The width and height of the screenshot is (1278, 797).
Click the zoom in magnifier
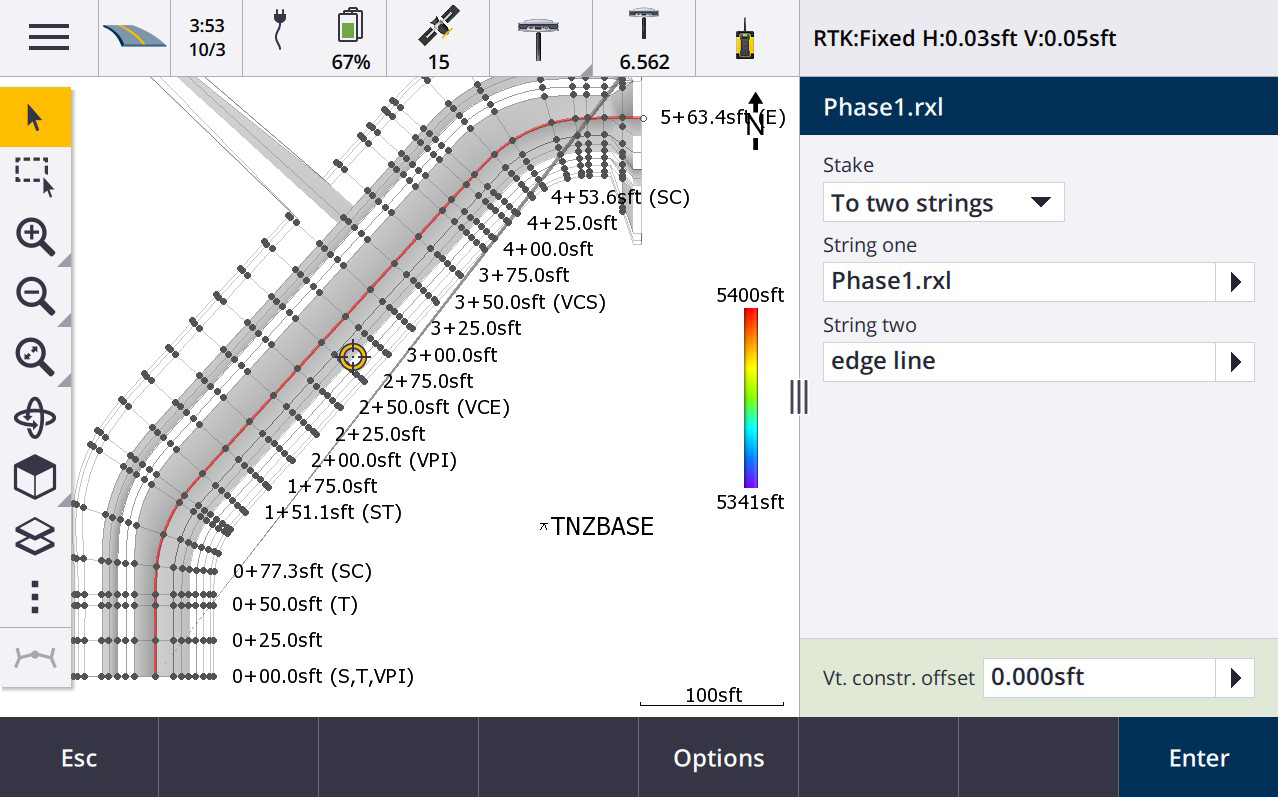pos(35,237)
